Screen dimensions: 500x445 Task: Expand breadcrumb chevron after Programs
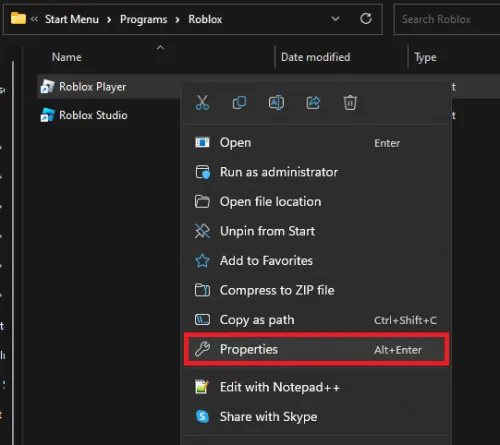pos(178,20)
